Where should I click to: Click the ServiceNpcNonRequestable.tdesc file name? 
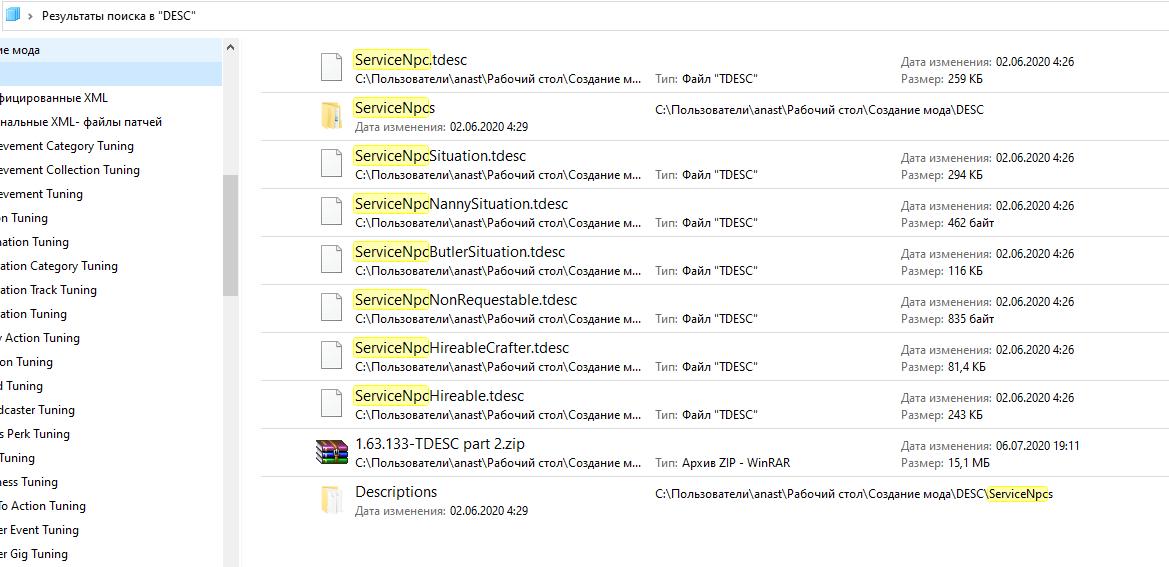coord(466,300)
